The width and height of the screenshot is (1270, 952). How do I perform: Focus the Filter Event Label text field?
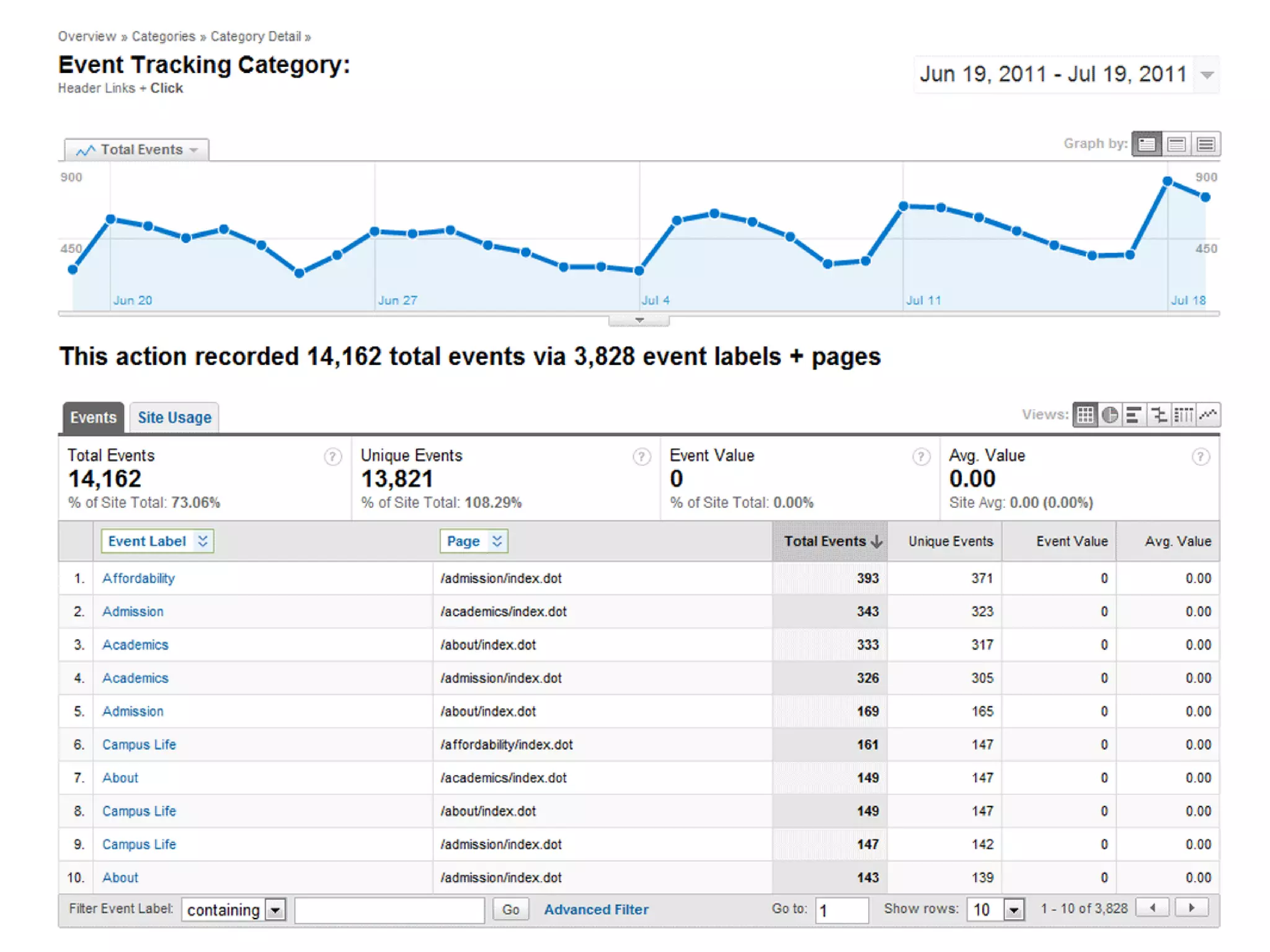point(389,910)
